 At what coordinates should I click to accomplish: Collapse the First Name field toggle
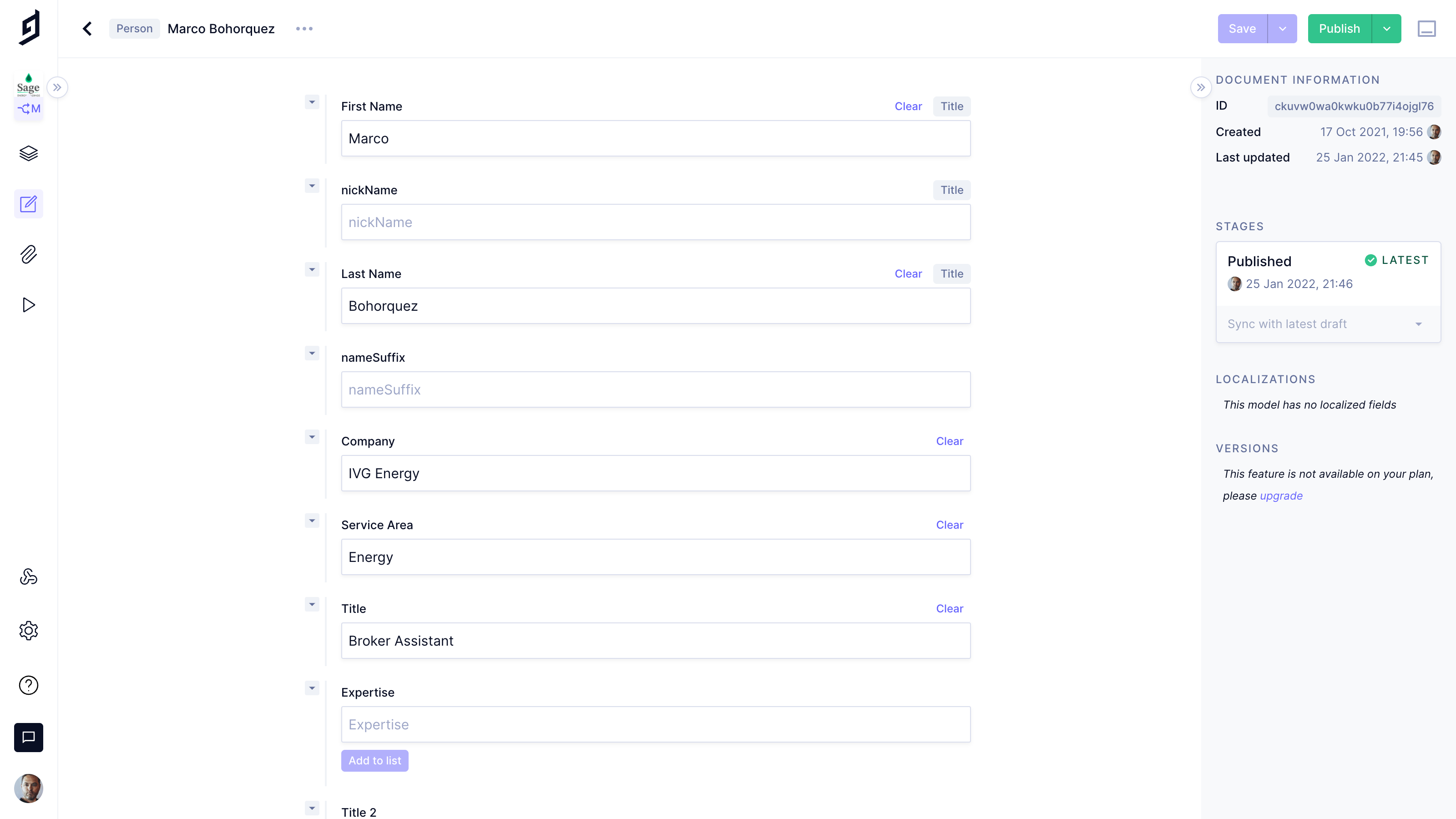[x=312, y=102]
